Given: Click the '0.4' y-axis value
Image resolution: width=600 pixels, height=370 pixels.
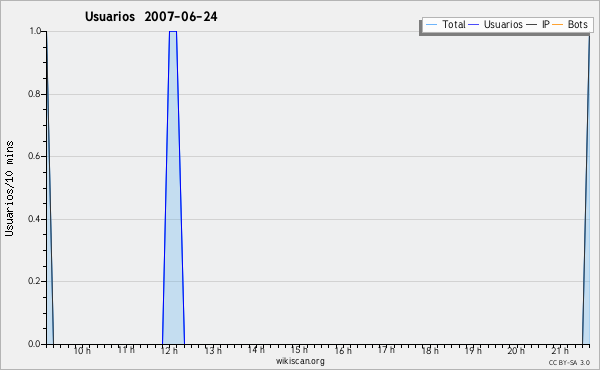Looking at the screenshot, I should tap(35, 219).
